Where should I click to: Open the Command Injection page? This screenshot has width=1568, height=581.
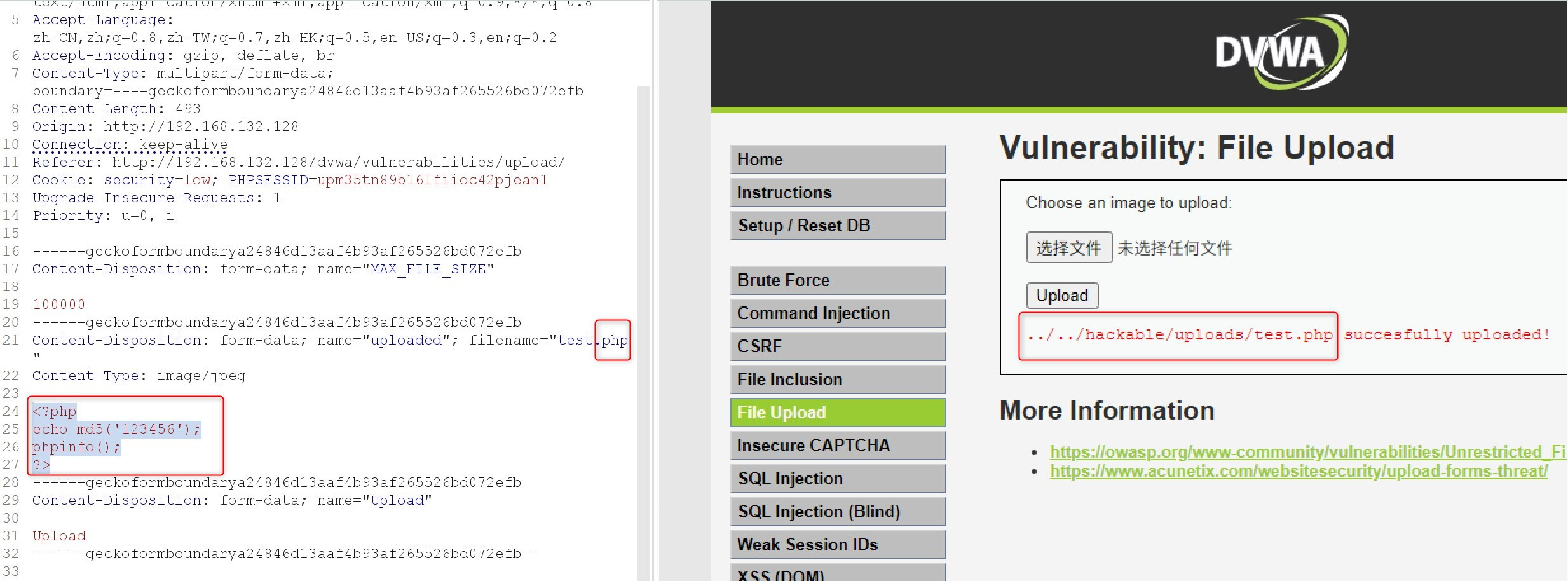click(x=838, y=313)
